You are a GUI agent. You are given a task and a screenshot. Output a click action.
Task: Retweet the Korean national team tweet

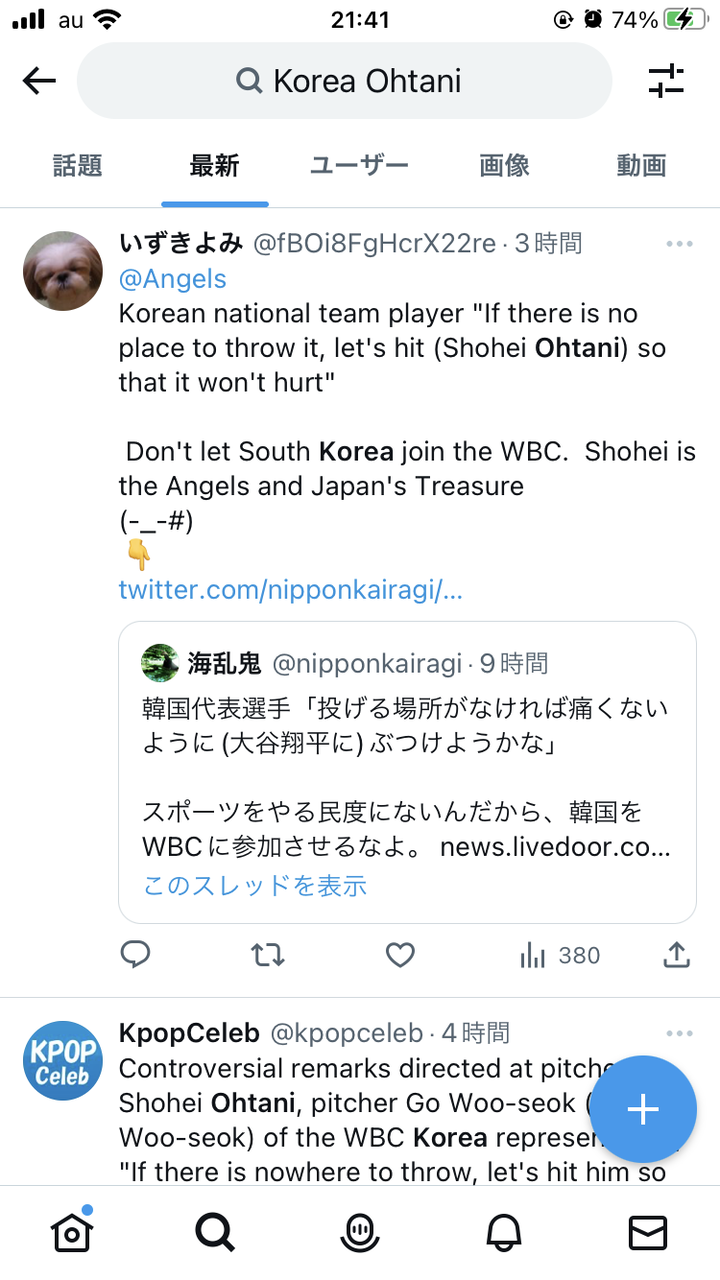[267, 955]
